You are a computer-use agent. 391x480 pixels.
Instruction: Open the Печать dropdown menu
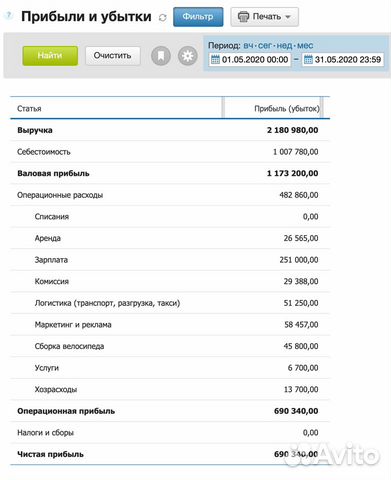point(264,17)
